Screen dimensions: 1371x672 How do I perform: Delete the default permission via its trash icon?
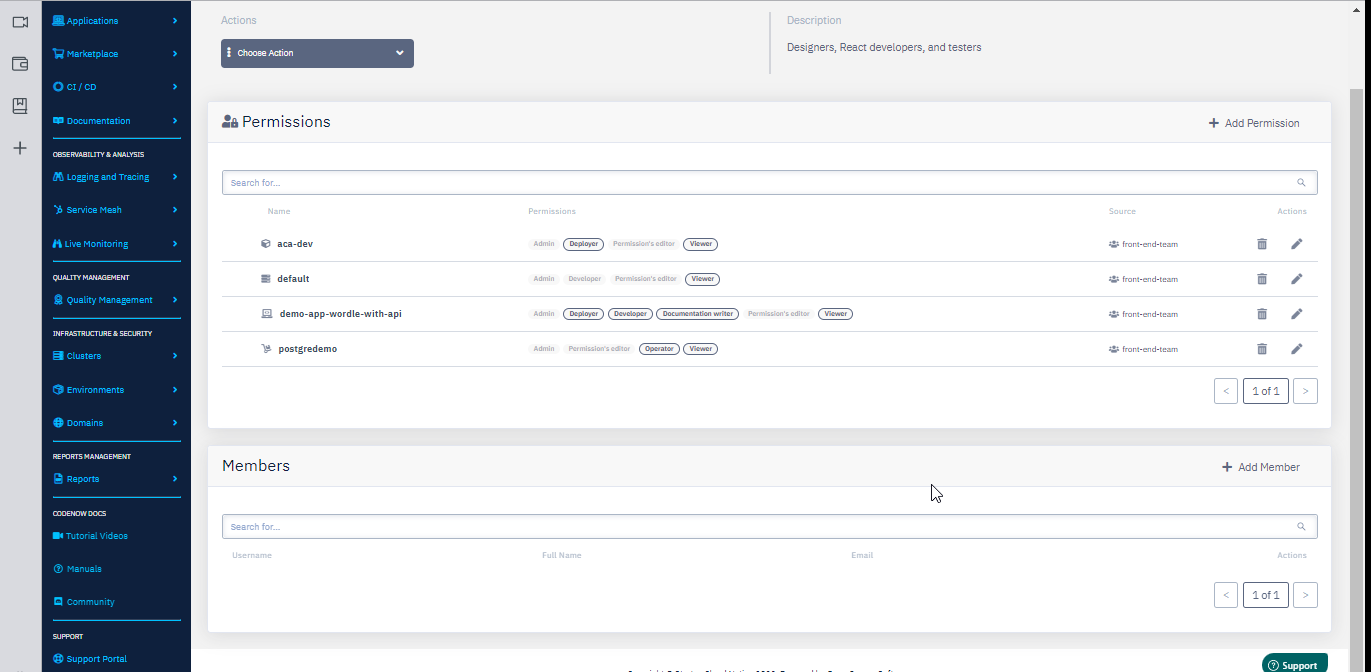(1262, 279)
